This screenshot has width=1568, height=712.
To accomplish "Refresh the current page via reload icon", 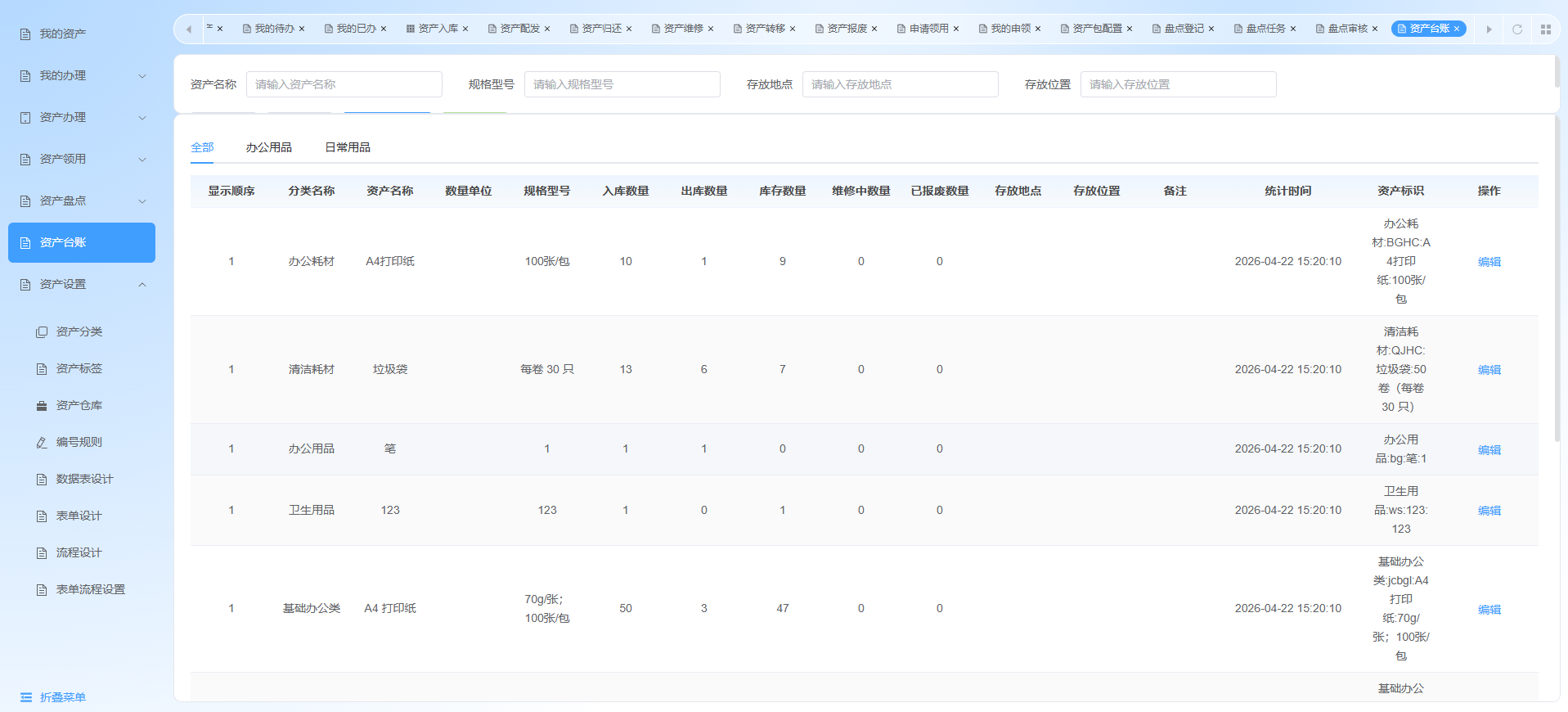I will click(1517, 29).
